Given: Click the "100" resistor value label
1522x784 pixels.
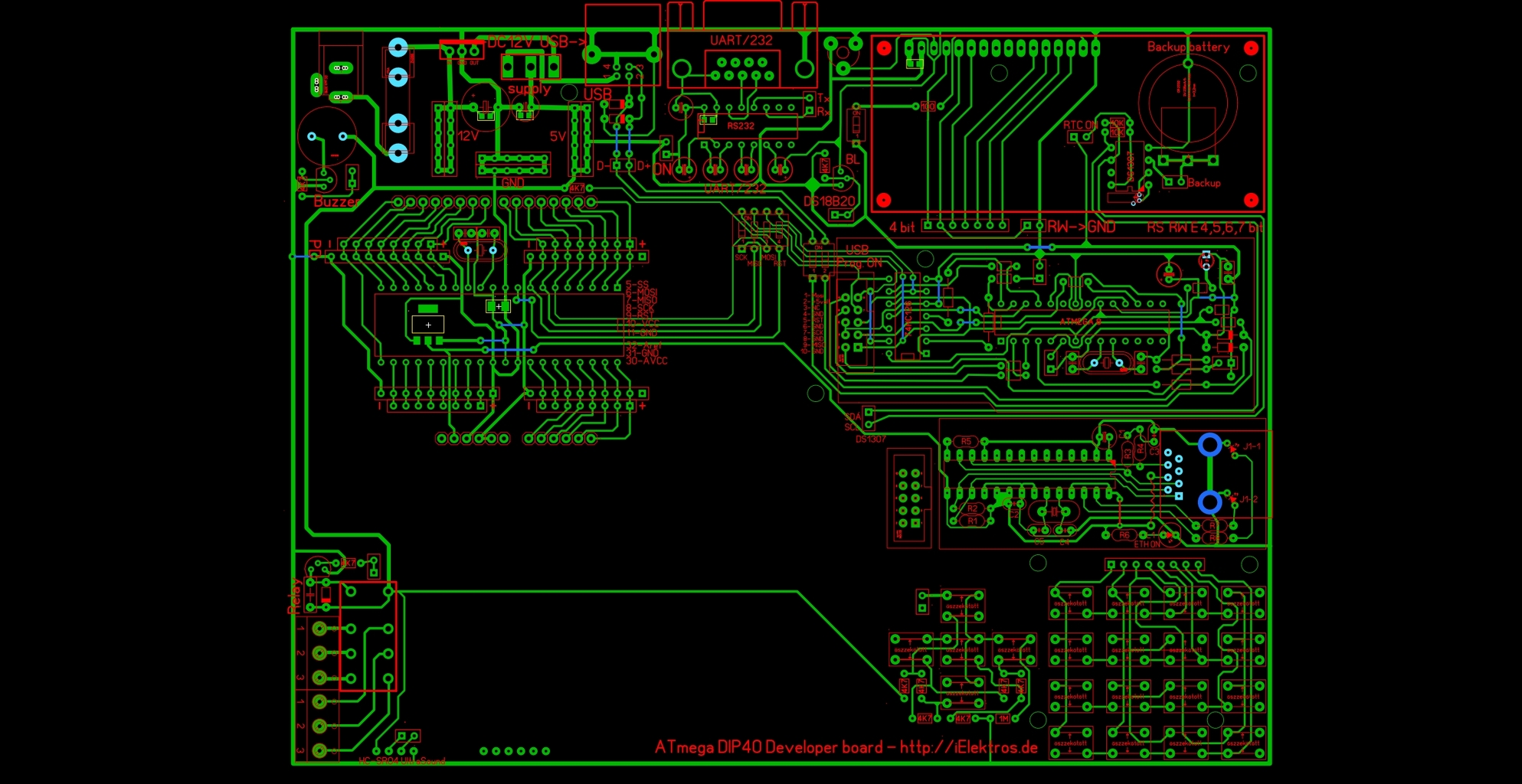Looking at the screenshot, I should [x=928, y=106].
